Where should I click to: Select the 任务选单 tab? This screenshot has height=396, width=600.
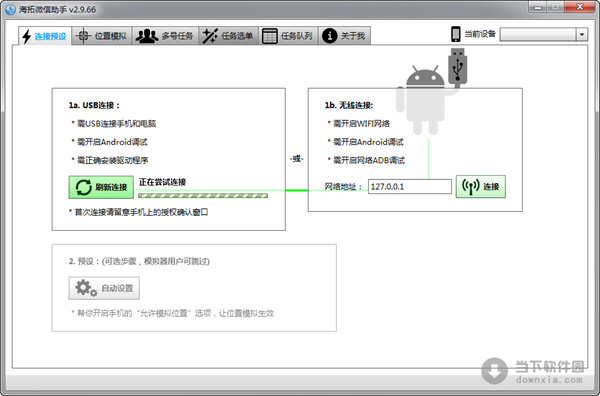228,36
